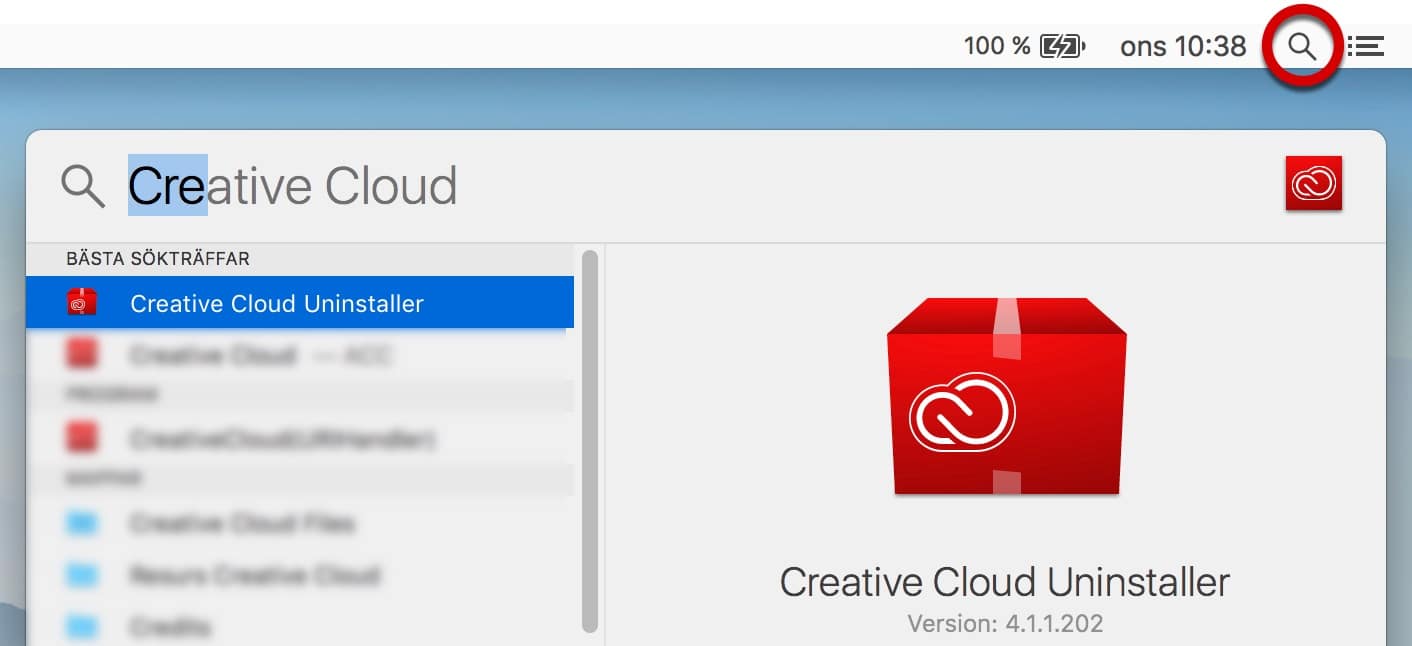Screen dimensions: 1412x646
Task: Click the BÄSTA SÖKTRÄFFAR section header
Action: tap(158, 259)
